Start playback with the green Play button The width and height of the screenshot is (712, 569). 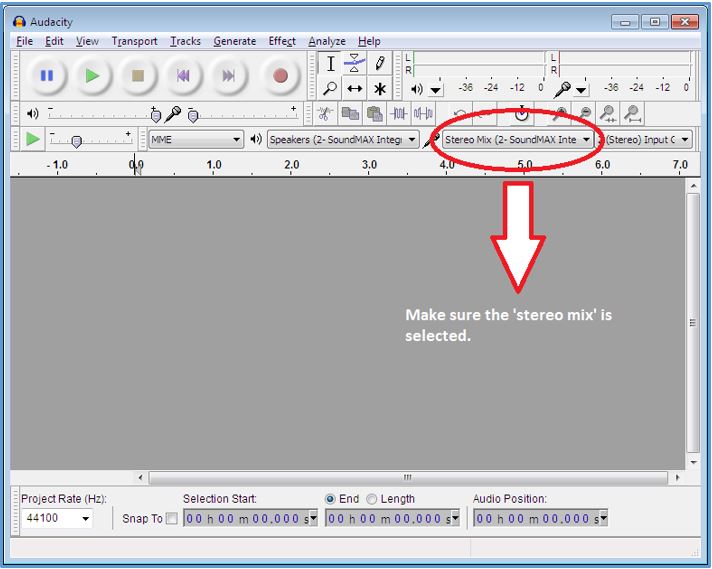click(x=92, y=75)
